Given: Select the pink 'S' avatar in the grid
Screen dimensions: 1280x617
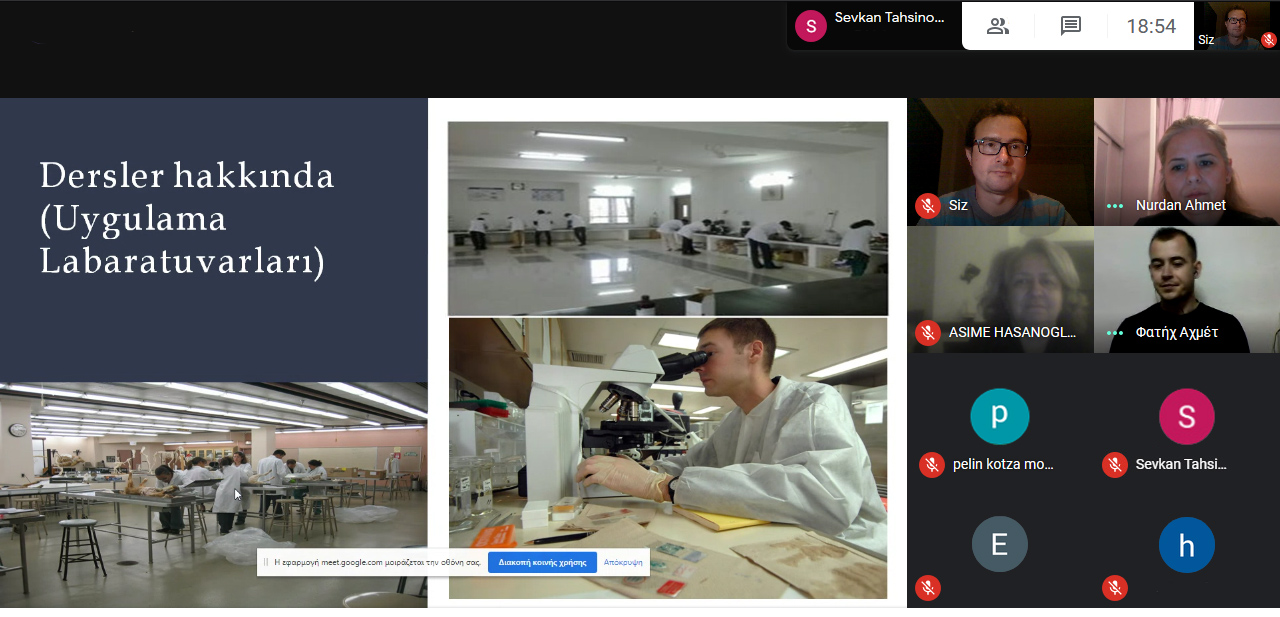Looking at the screenshot, I should (1186, 416).
